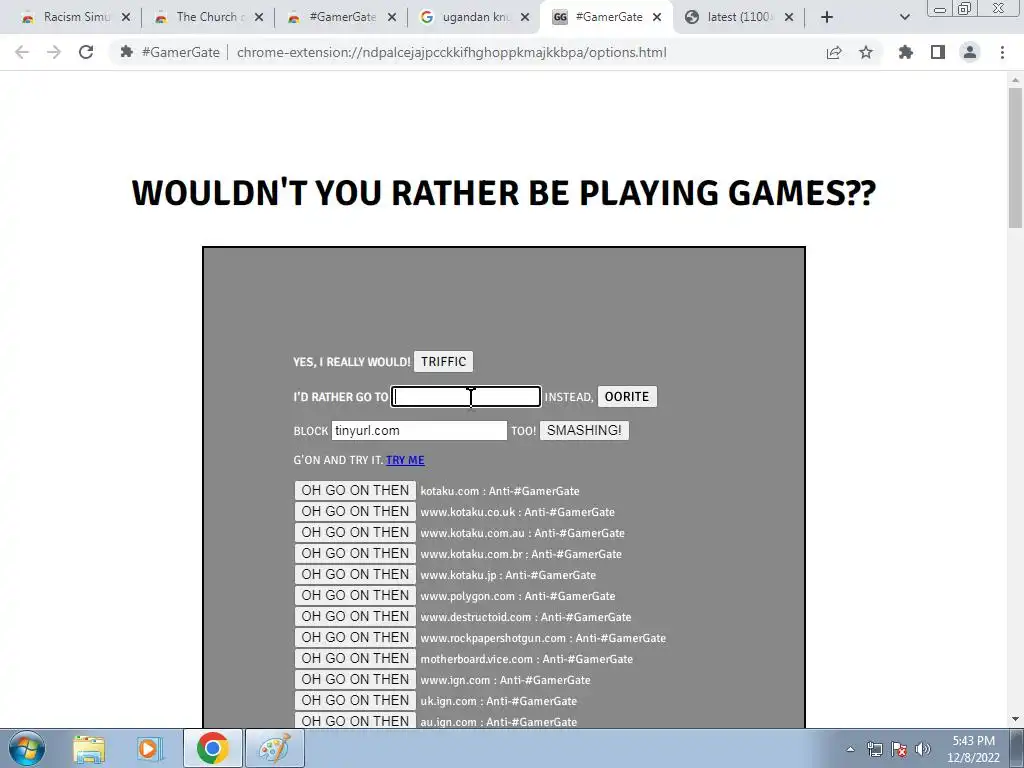Click the browser back arrow
Screen dimensions: 1024x768
click(x=22, y=52)
